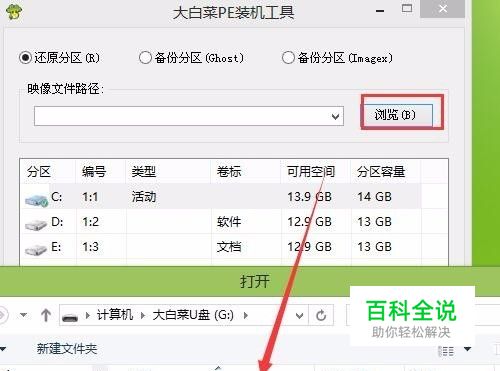This screenshot has width=500, height=371.
Task: Sort by the 类型 column header
Action: (x=144, y=172)
